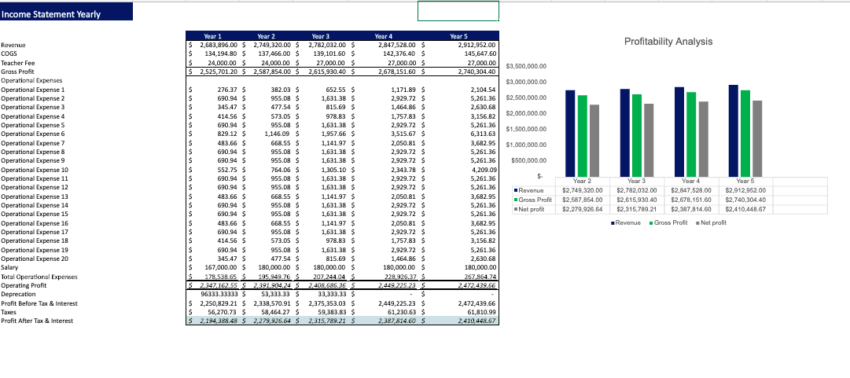Select Deprecation value 96333.33333
Viewport: 850px width, 378px height.
coord(220,294)
